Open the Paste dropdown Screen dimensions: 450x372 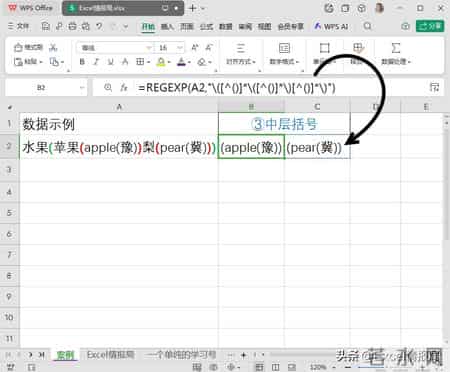pyautogui.click(x=28, y=62)
